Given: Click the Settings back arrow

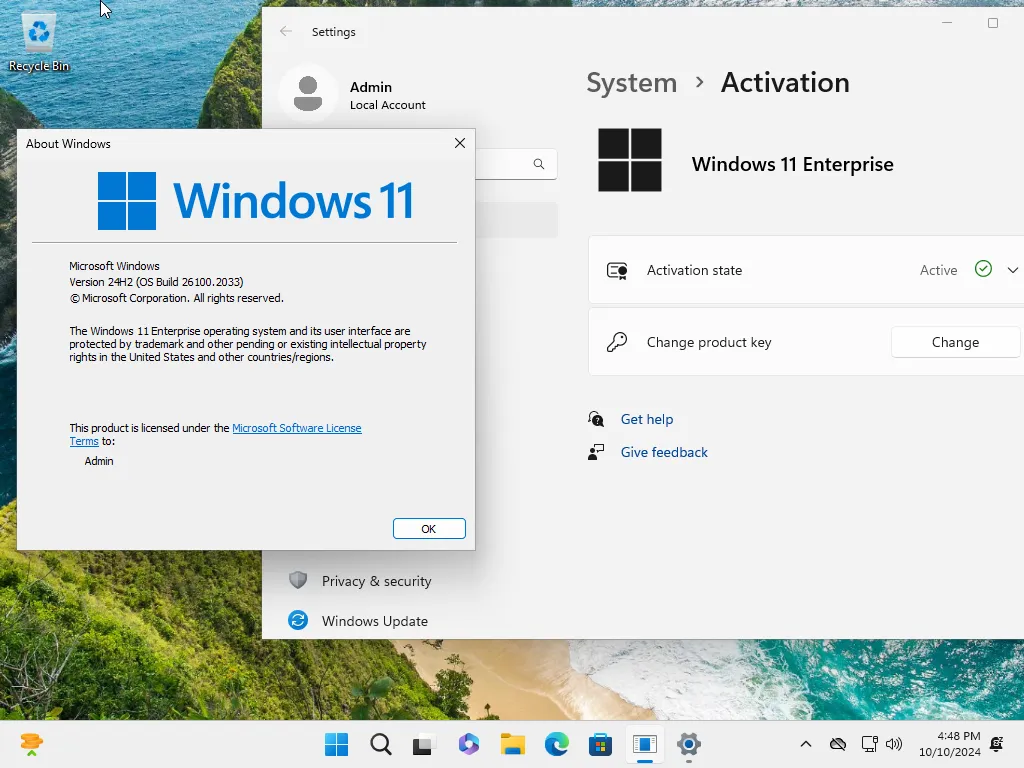Looking at the screenshot, I should click(285, 31).
